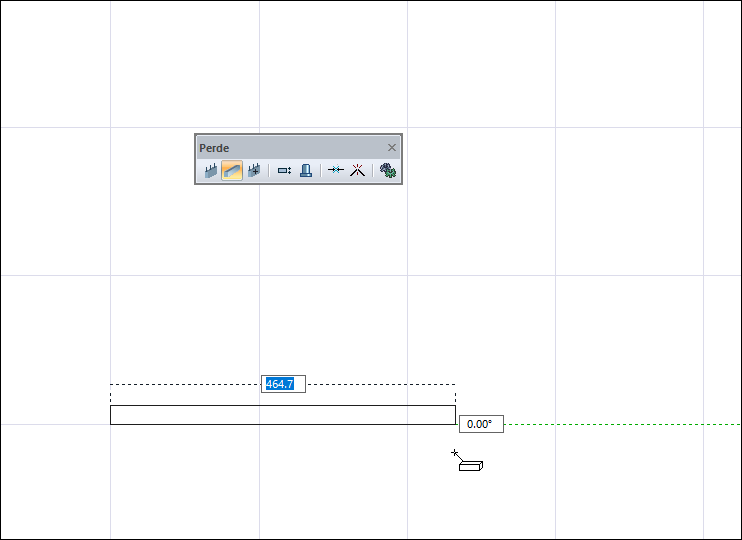Click the rectangle with up-down arrows icon
This screenshot has height=540, width=742.
pos(284,170)
